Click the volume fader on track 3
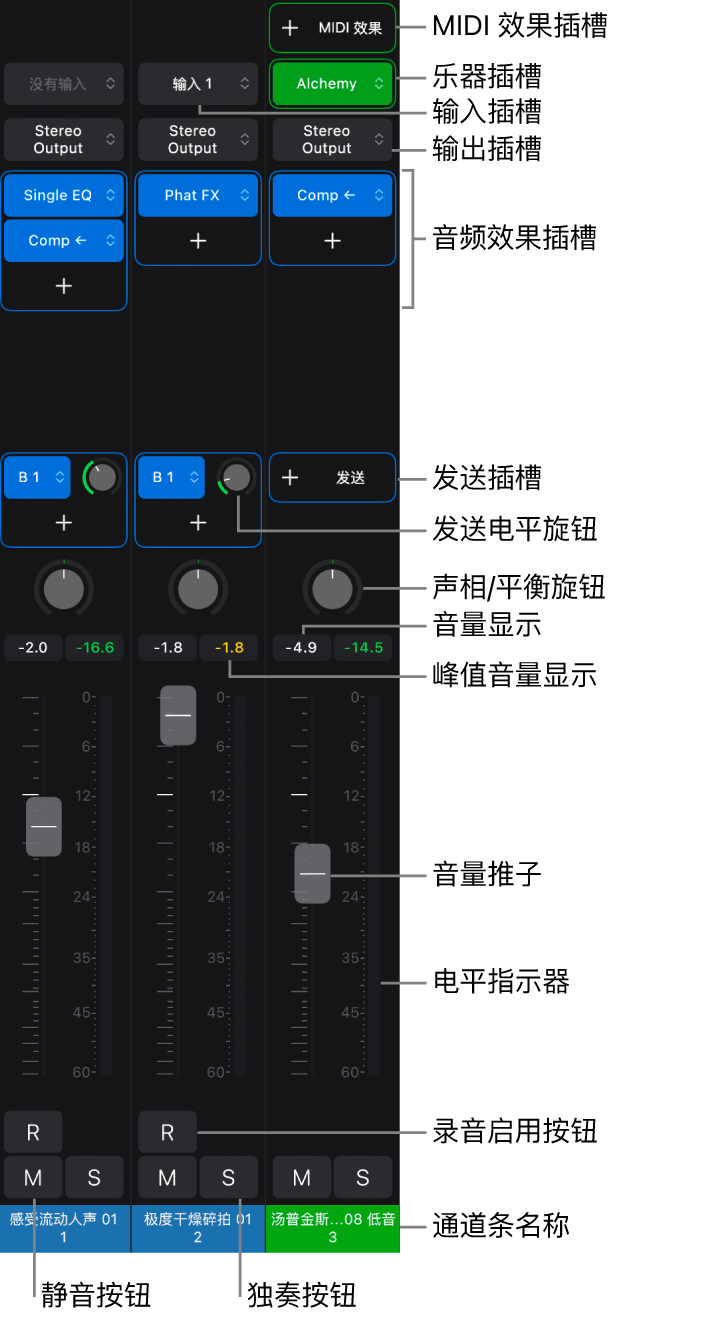718x1322 pixels. 312,873
